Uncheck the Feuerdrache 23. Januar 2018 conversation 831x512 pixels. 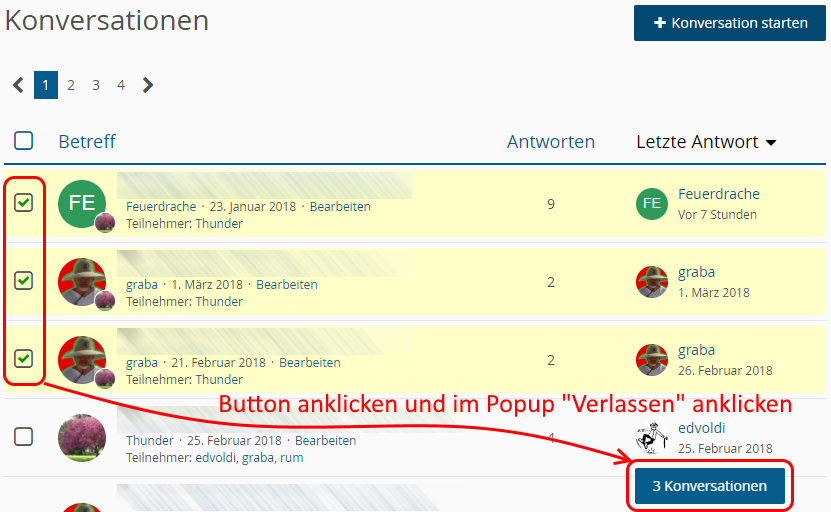[23, 202]
